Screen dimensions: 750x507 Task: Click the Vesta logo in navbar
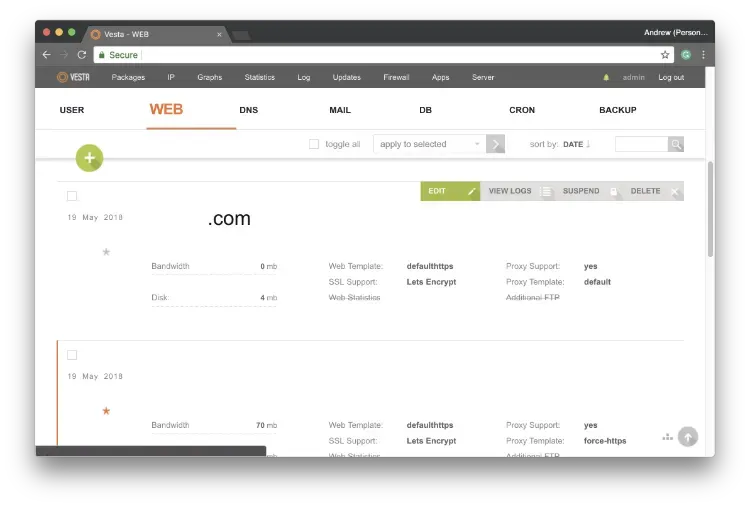(73, 77)
